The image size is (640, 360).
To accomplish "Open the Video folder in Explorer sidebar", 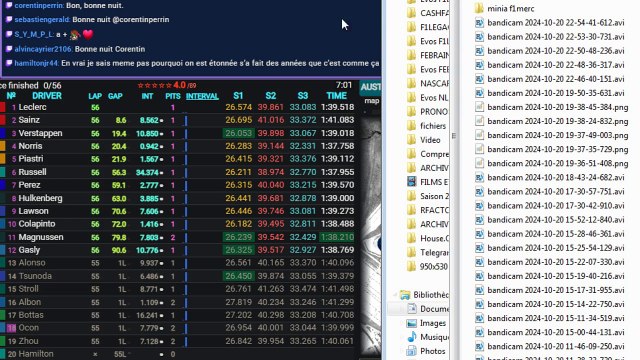I will point(424,140).
